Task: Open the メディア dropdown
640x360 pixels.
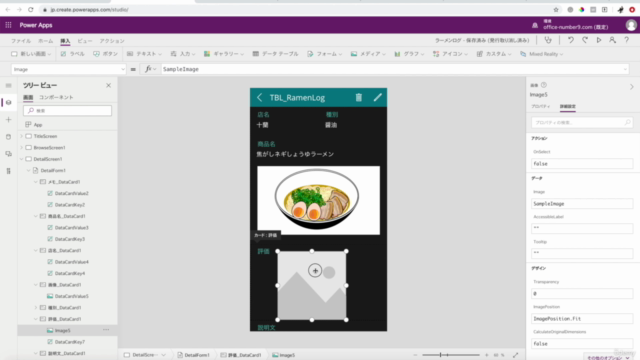Action: [368, 54]
